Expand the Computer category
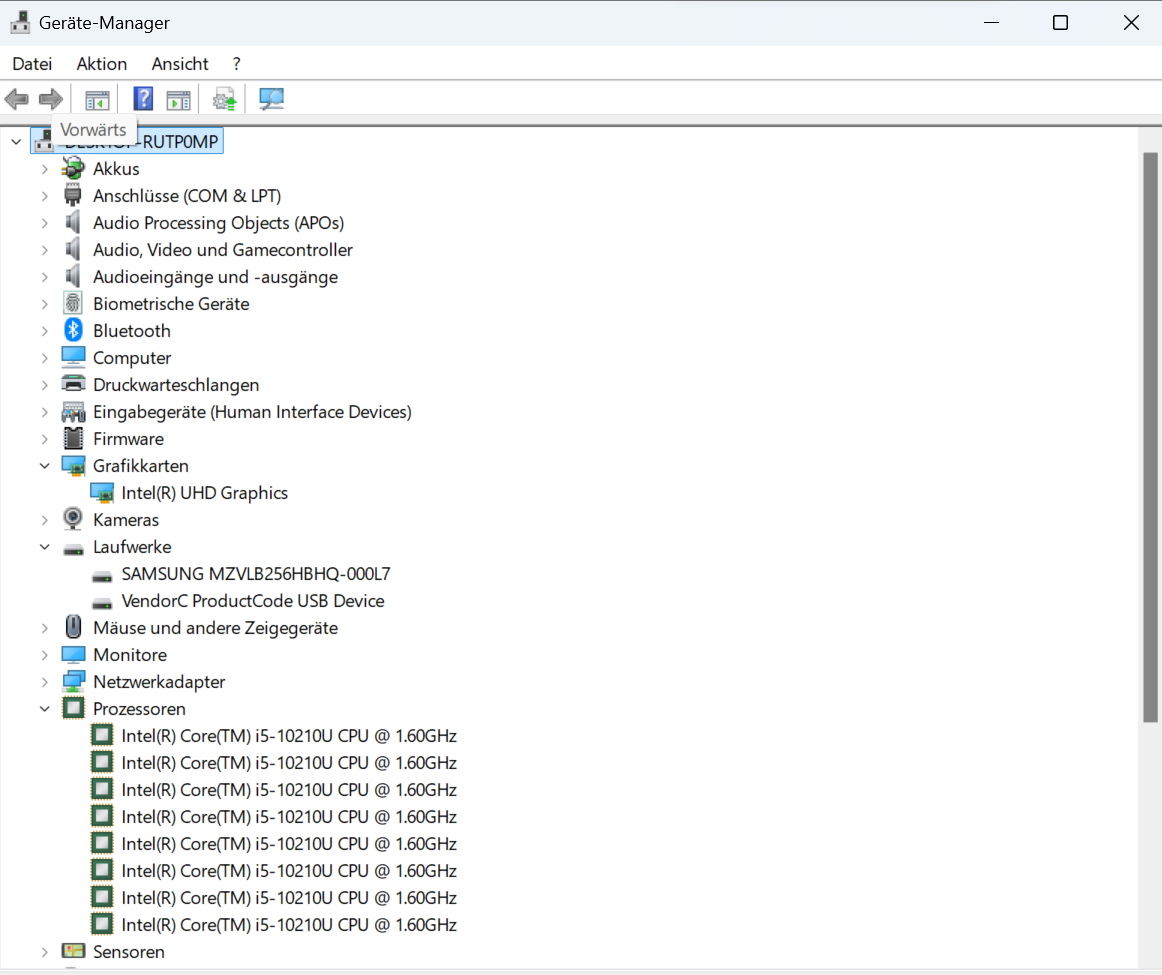 tap(44, 358)
